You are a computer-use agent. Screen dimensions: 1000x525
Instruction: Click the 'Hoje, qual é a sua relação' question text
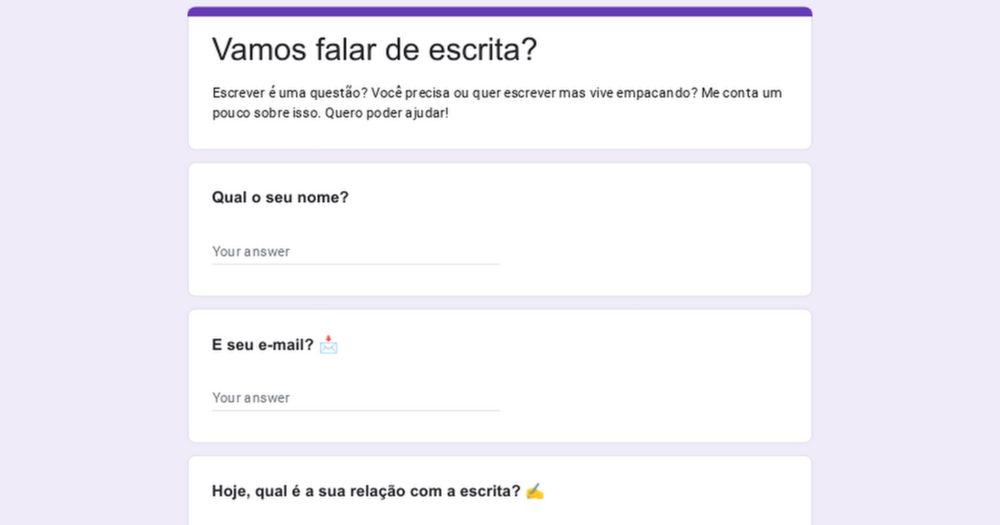365,491
